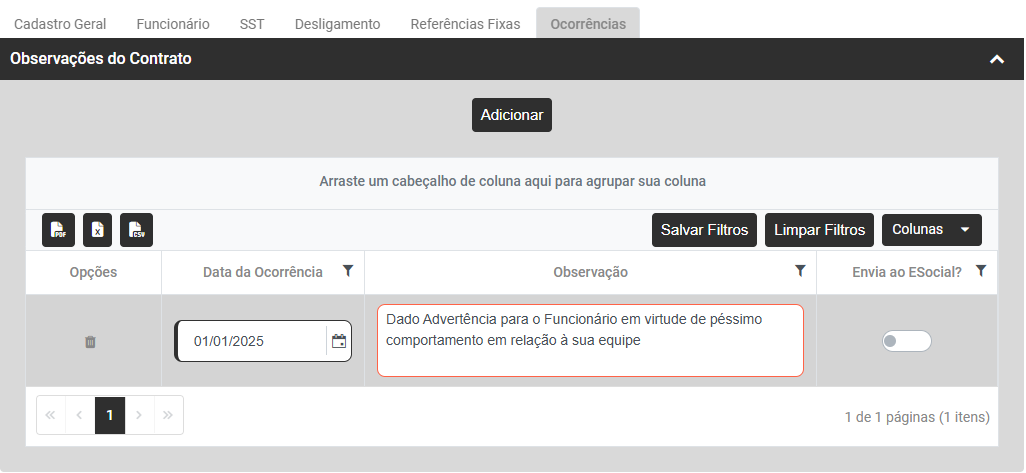Open the Desligamento tab
Screen dimensions: 1026x473
pos(337,24)
